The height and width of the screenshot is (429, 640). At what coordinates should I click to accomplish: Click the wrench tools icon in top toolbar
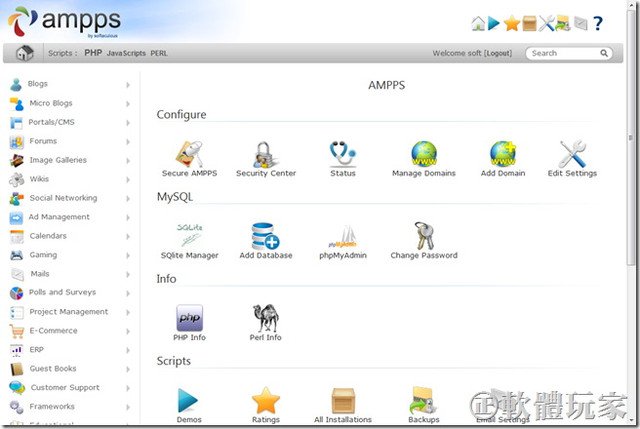point(546,24)
